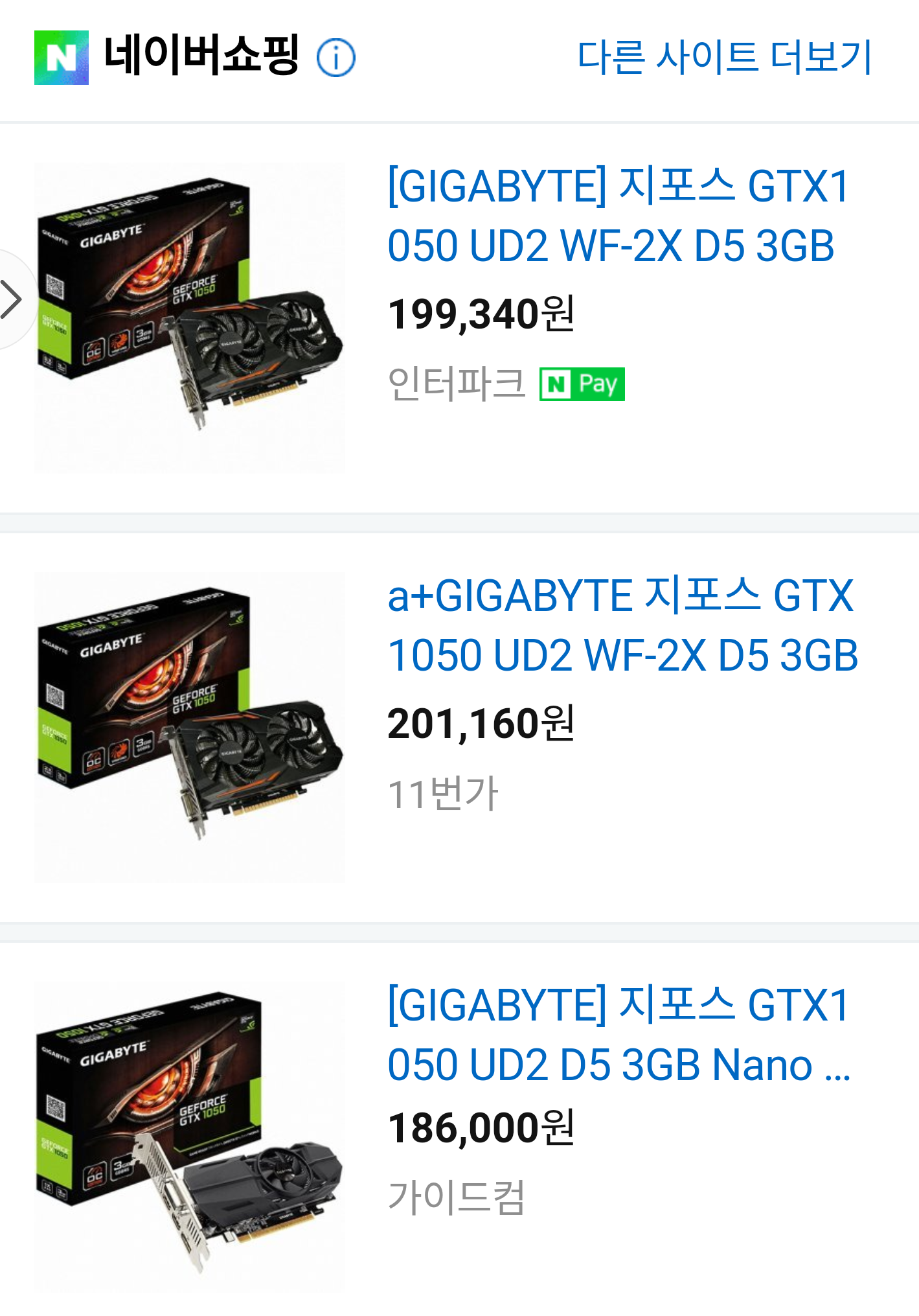Click the 가이드컴 seller name
Screen dimensions: 919x1316
456,1197
